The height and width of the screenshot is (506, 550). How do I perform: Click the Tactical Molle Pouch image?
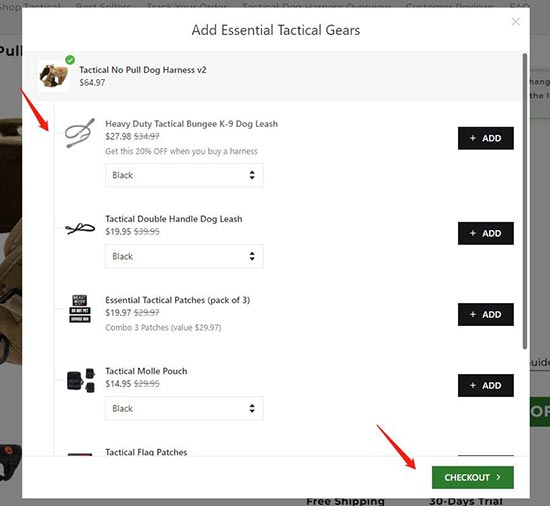click(x=80, y=380)
